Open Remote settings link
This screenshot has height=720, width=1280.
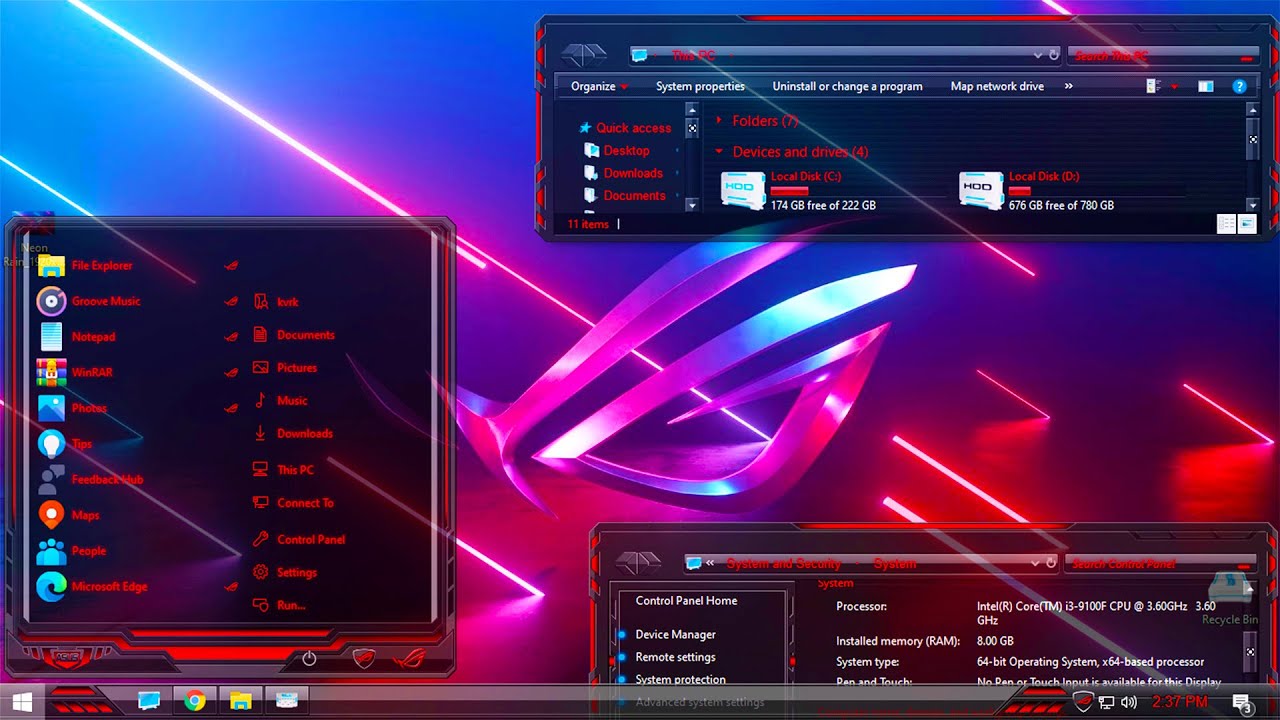[675, 657]
